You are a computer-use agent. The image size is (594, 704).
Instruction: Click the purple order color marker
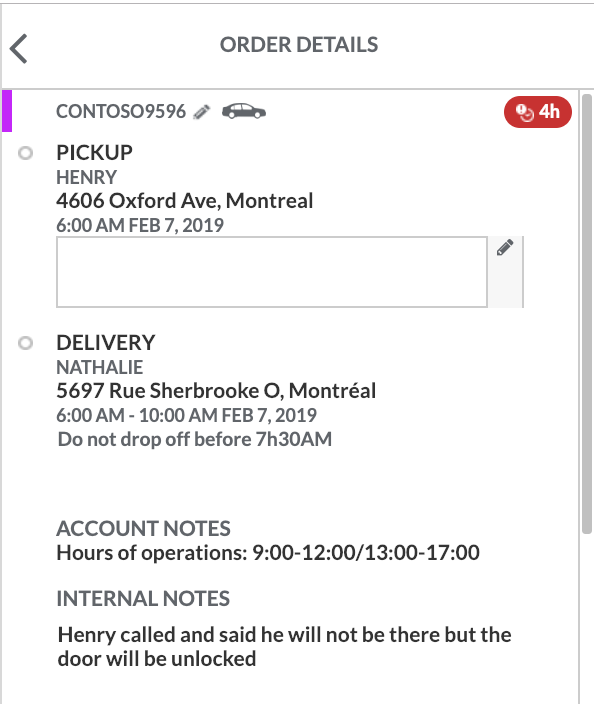click(7, 111)
